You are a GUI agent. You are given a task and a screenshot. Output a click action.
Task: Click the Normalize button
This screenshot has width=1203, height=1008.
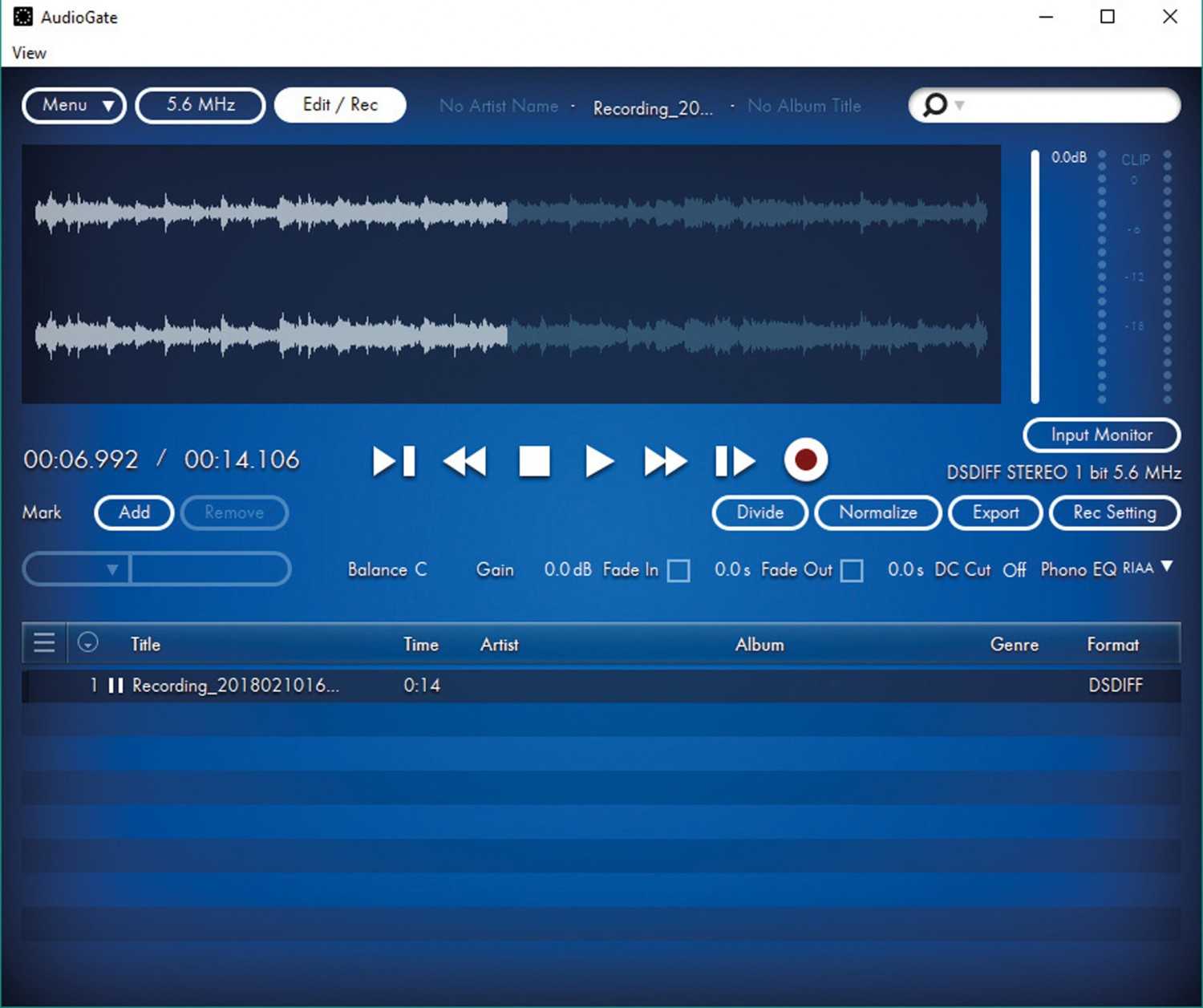[x=878, y=512]
